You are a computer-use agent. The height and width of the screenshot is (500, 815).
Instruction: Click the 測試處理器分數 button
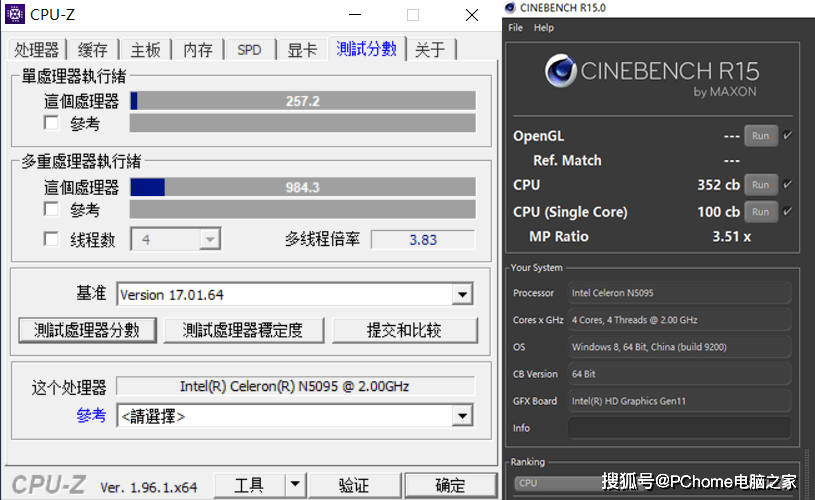87,330
